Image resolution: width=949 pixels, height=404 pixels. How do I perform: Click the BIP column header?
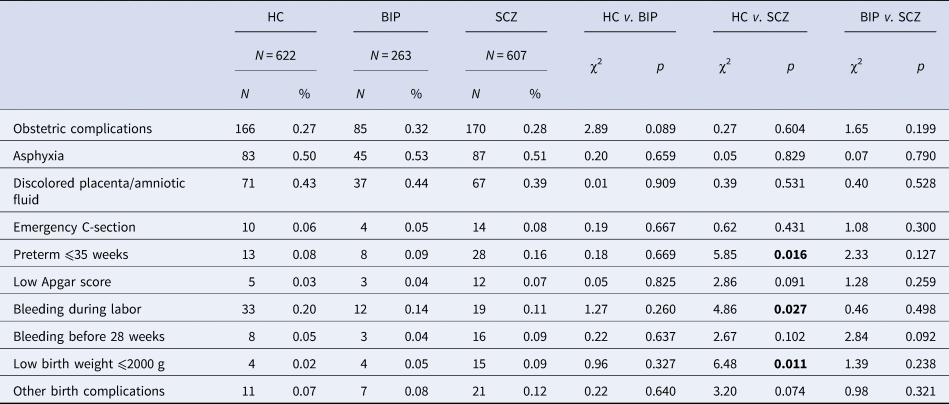390,19
